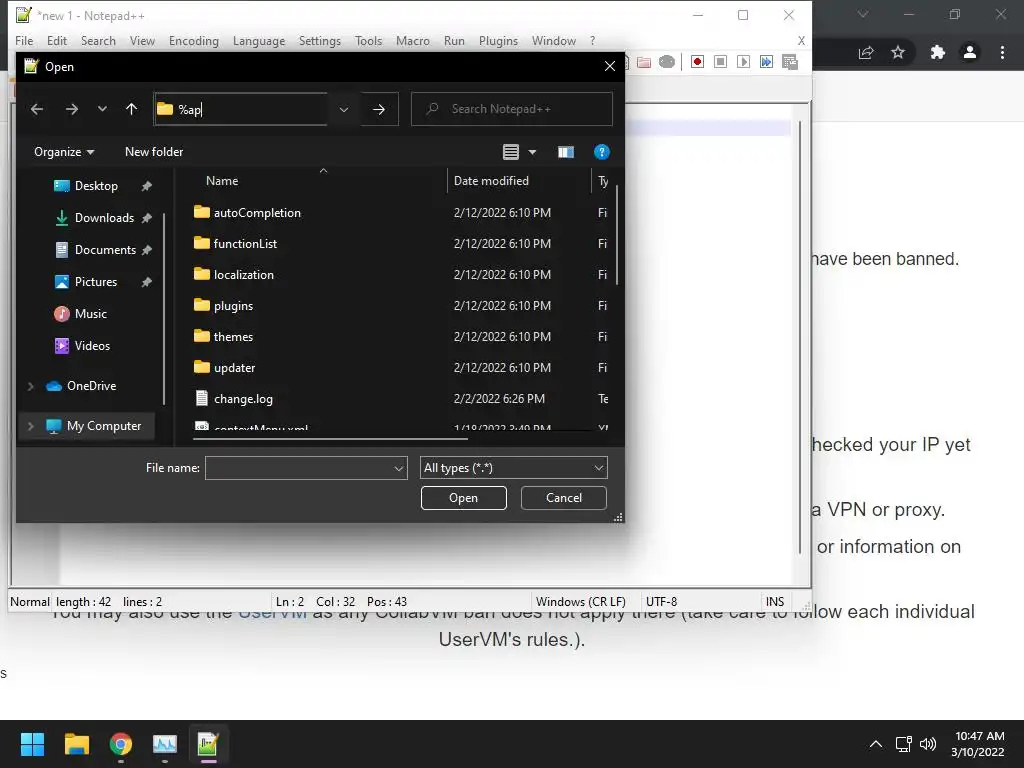1024x768 pixels.
Task: Toggle the preview pane
Action: point(566,152)
